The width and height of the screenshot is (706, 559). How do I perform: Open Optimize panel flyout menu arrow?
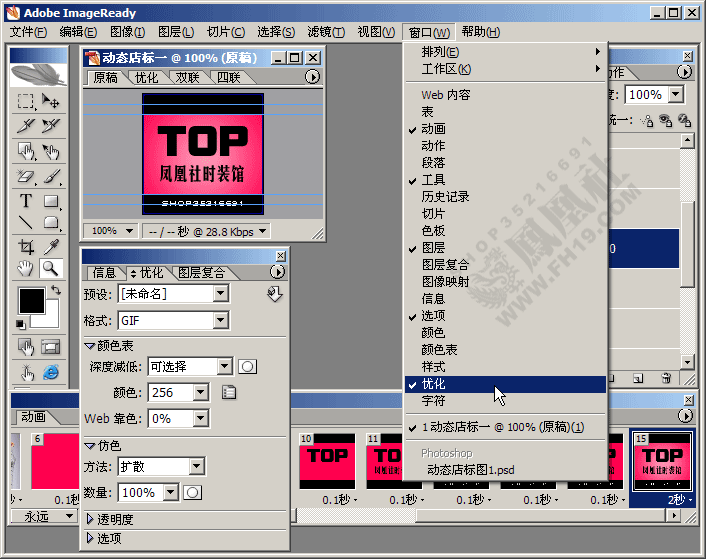pos(277,272)
